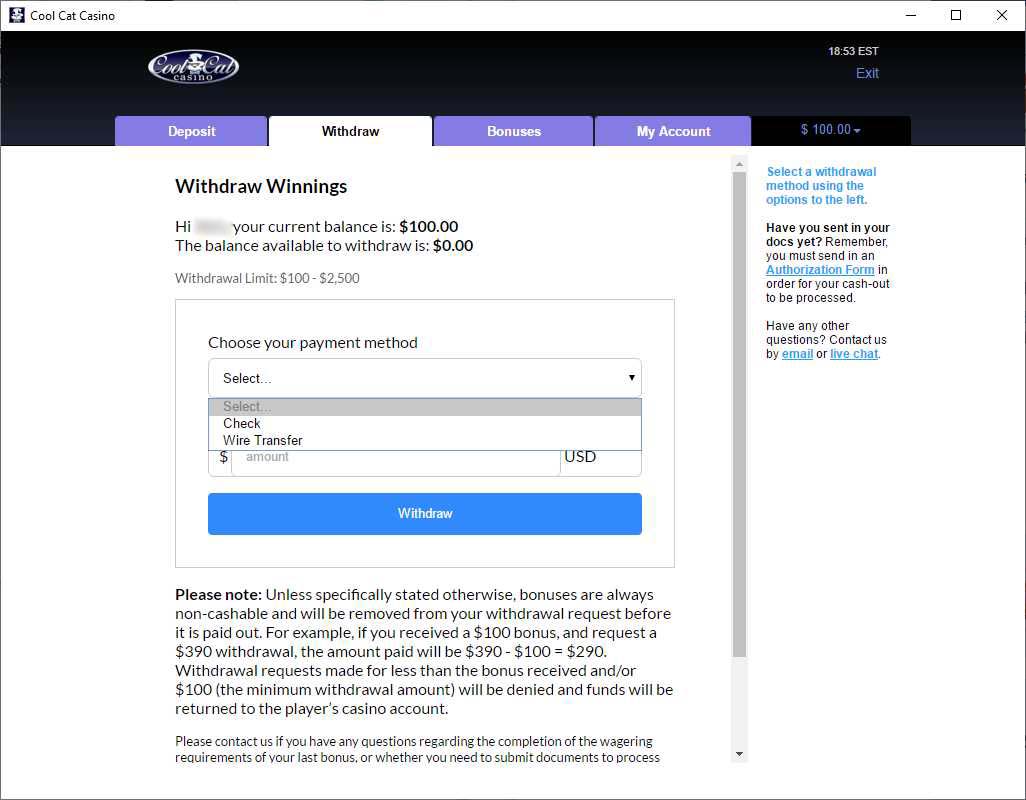
Task: Click the 18:53 EST clock text
Action: point(853,51)
